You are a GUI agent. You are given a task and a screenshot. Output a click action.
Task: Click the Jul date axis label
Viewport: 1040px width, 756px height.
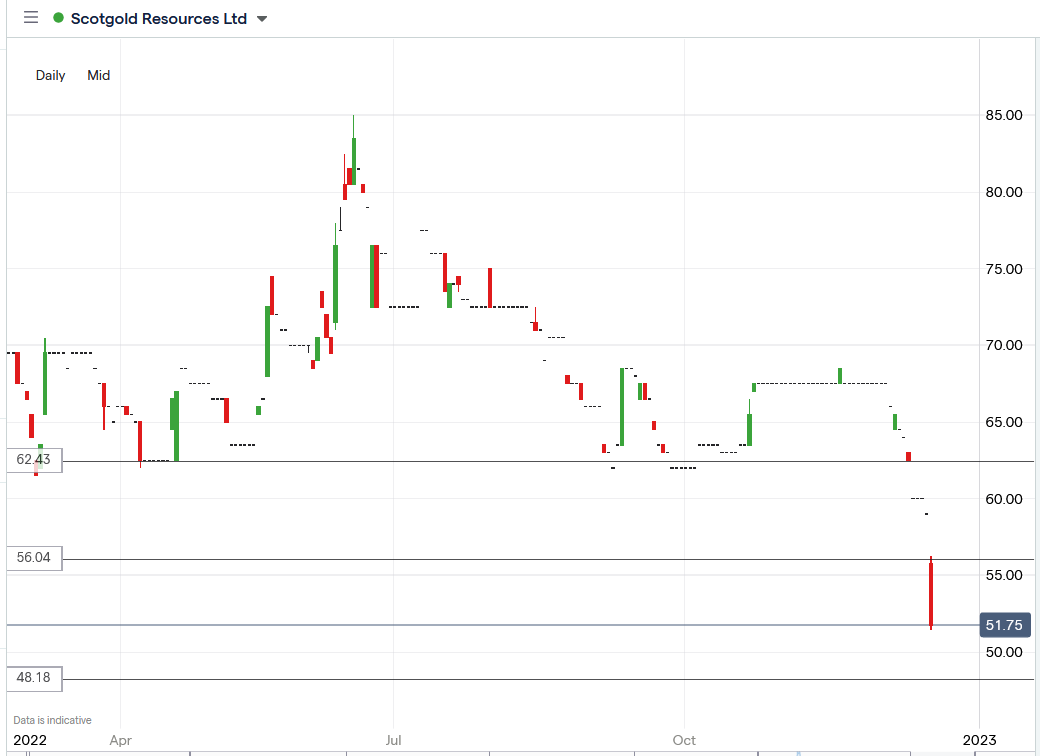point(393,739)
